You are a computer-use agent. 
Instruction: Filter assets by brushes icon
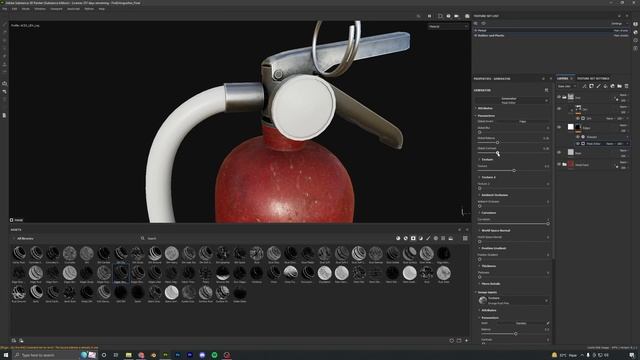click(x=428, y=238)
